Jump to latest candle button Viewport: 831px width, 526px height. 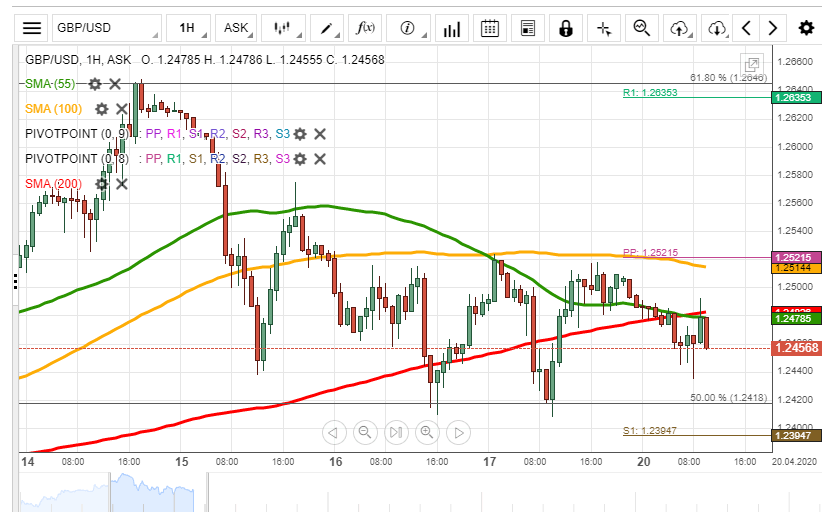tap(396, 433)
